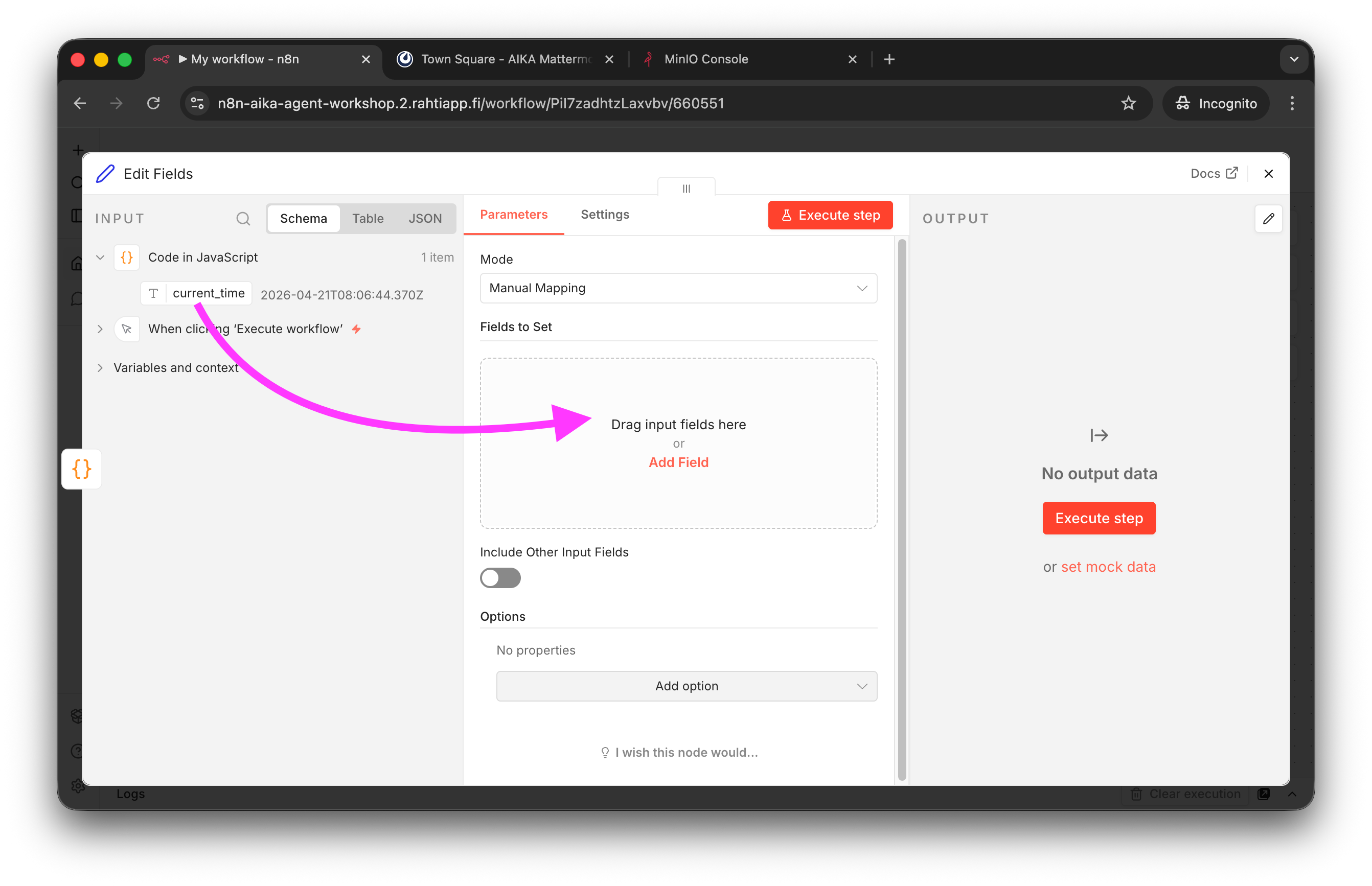The width and height of the screenshot is (1372, 886).
Task: Switch the input view to Table
Action: [367, 219]
